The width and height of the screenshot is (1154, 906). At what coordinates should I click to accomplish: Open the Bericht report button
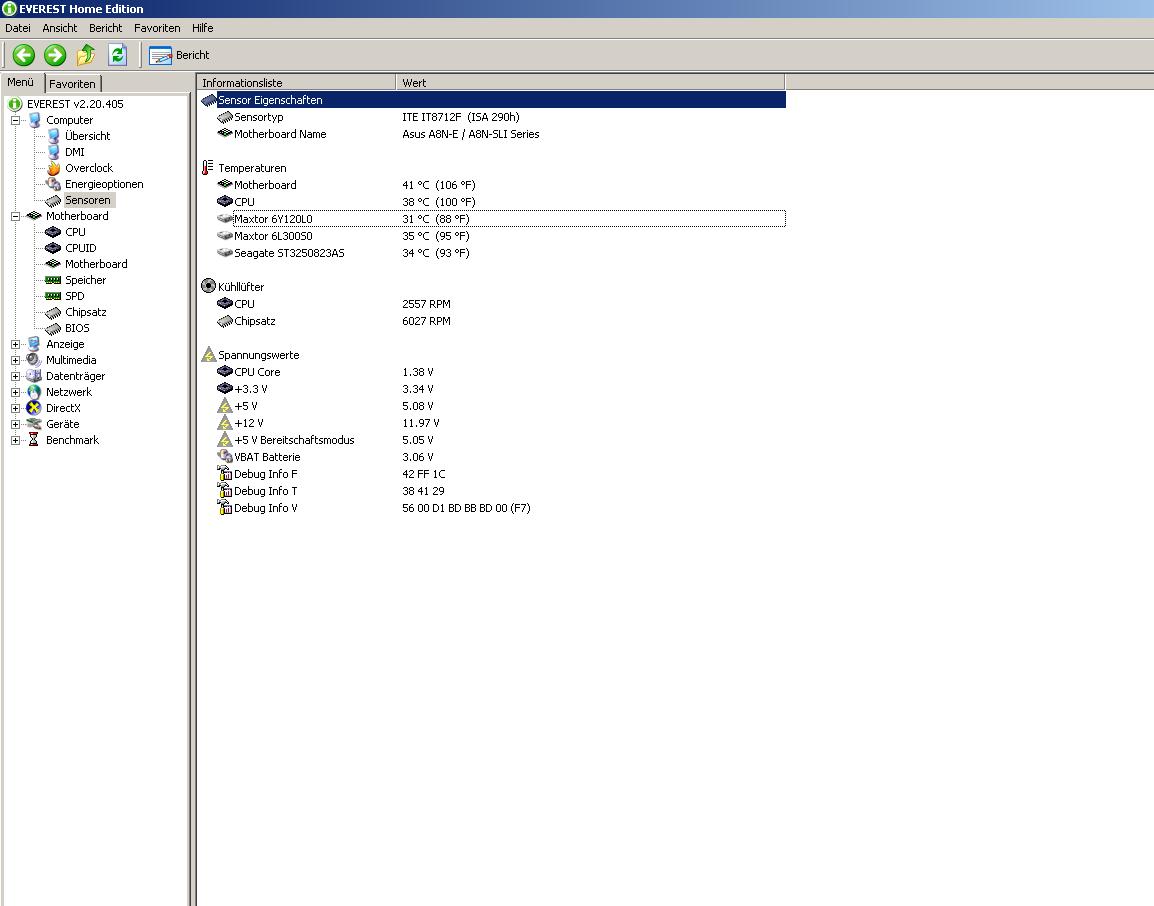[180, 55]
